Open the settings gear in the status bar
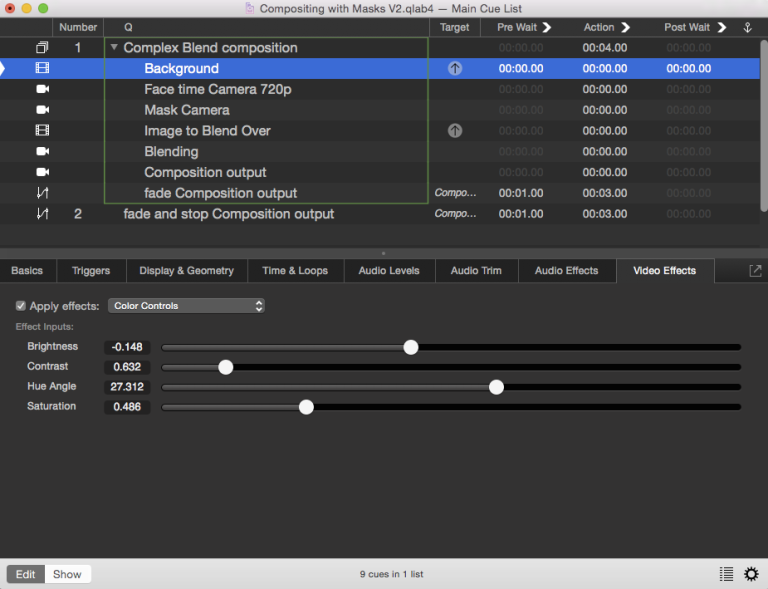The width and height of the screenshot is (768, 589). 751,574
